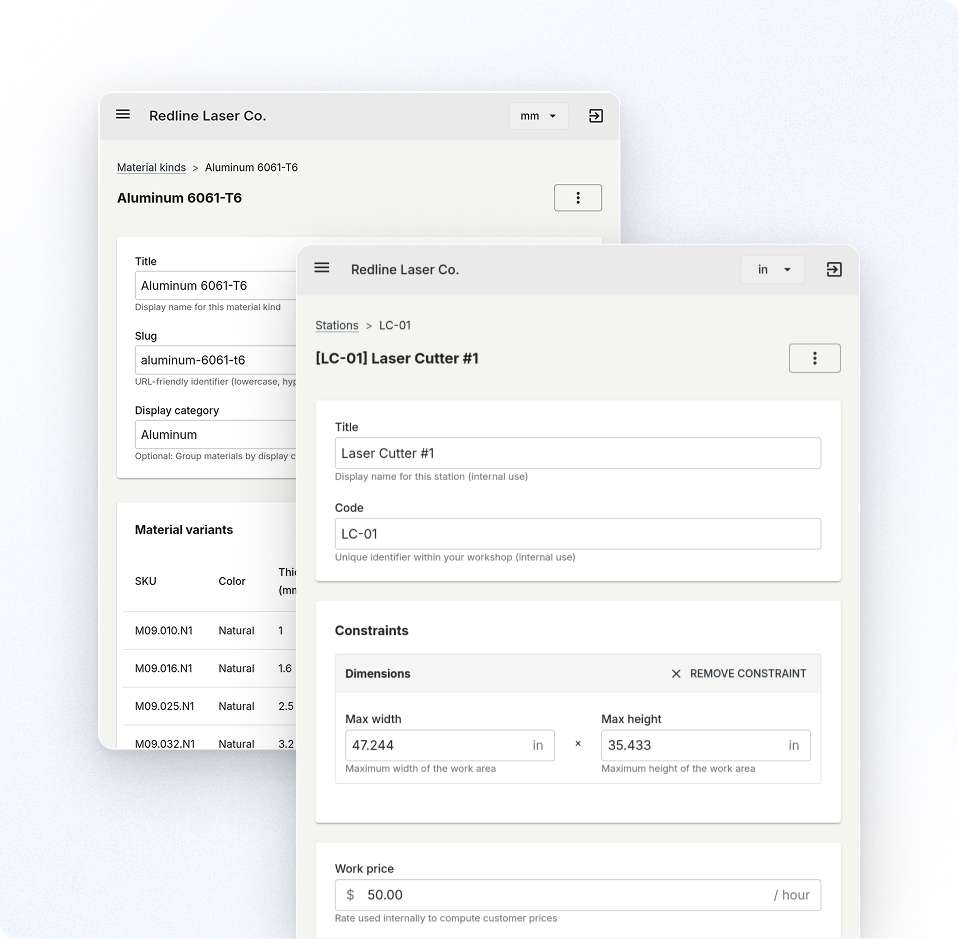Click logout icon in Aluminum material window
This screenshot has height=939, width=959.
[596, 116]
